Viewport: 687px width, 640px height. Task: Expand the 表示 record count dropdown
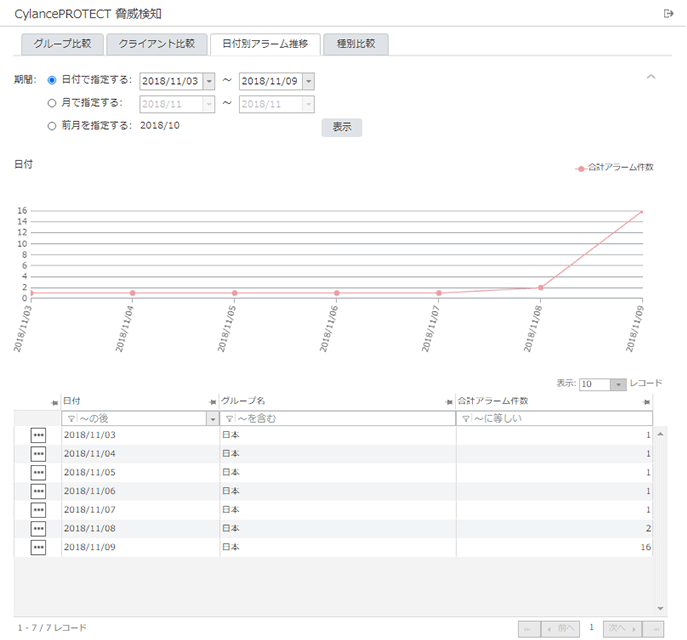[619, 384]
